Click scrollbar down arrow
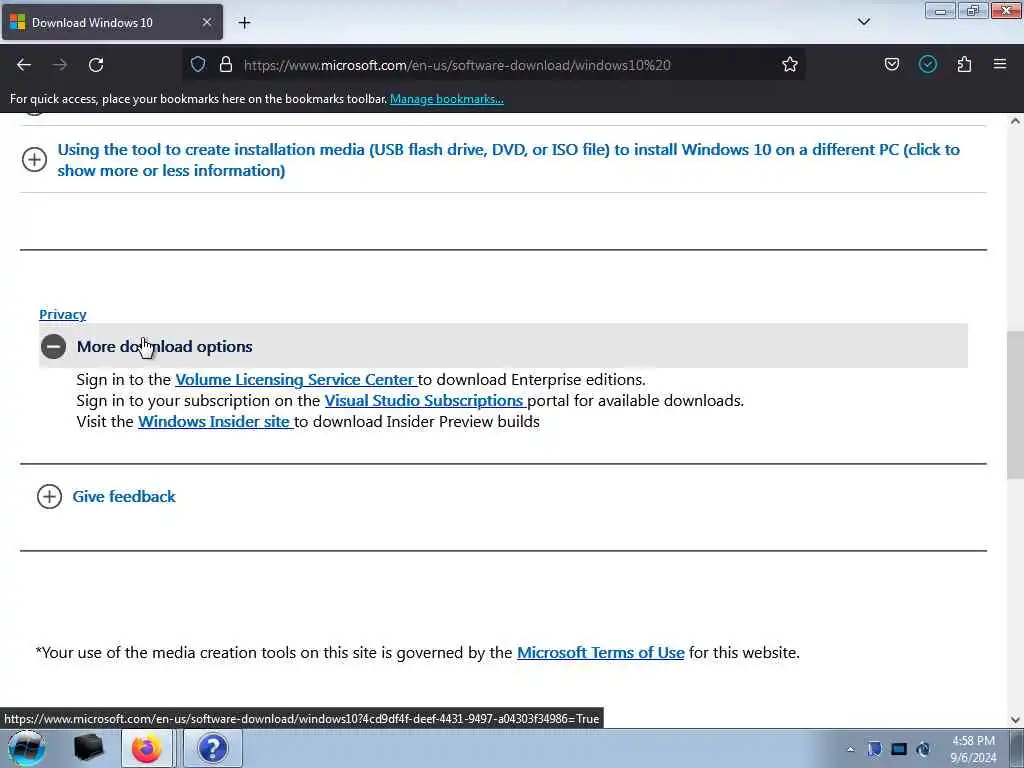 coord(1015,720)
